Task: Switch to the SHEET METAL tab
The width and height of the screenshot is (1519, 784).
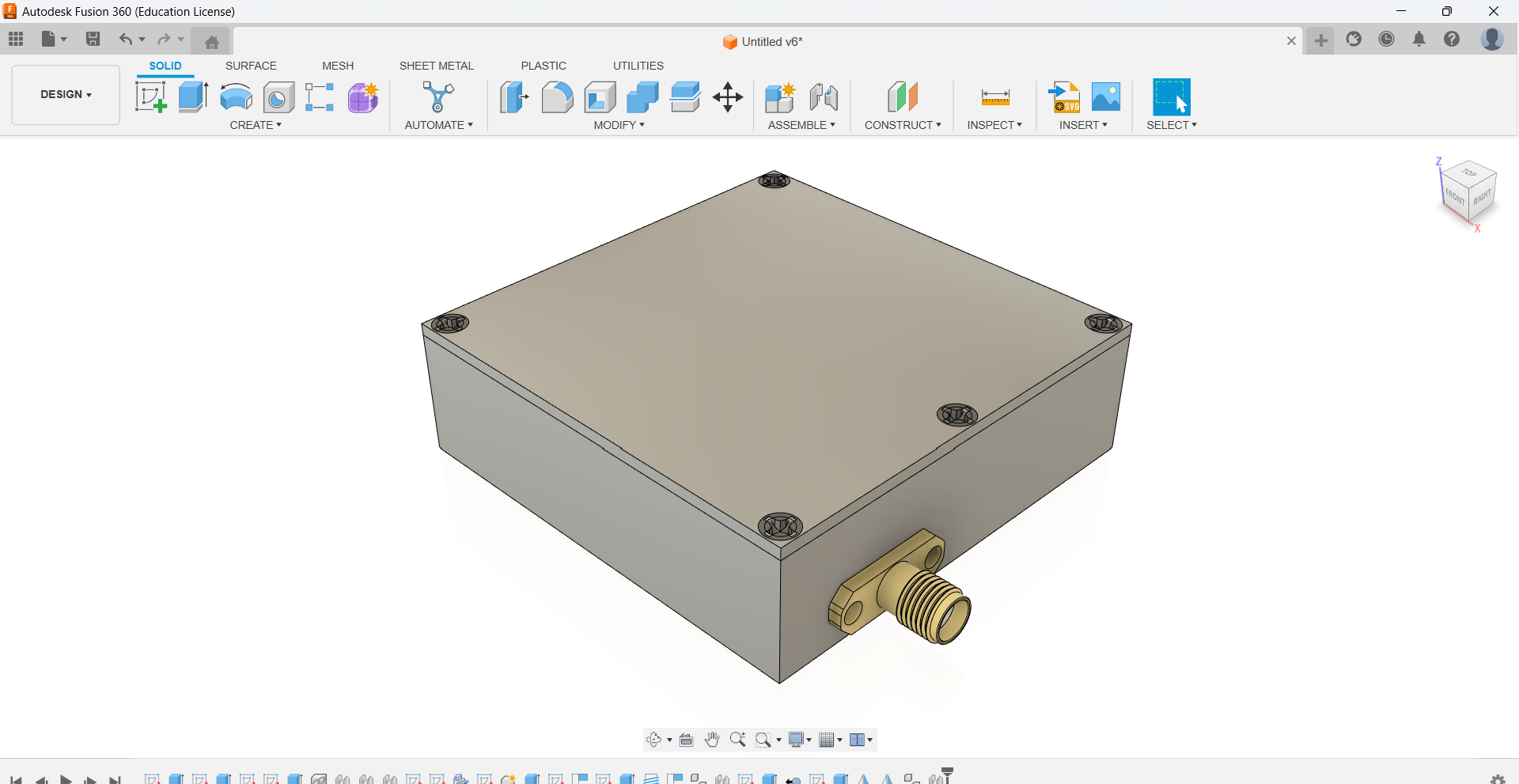Action: click(x=437, y=66)
